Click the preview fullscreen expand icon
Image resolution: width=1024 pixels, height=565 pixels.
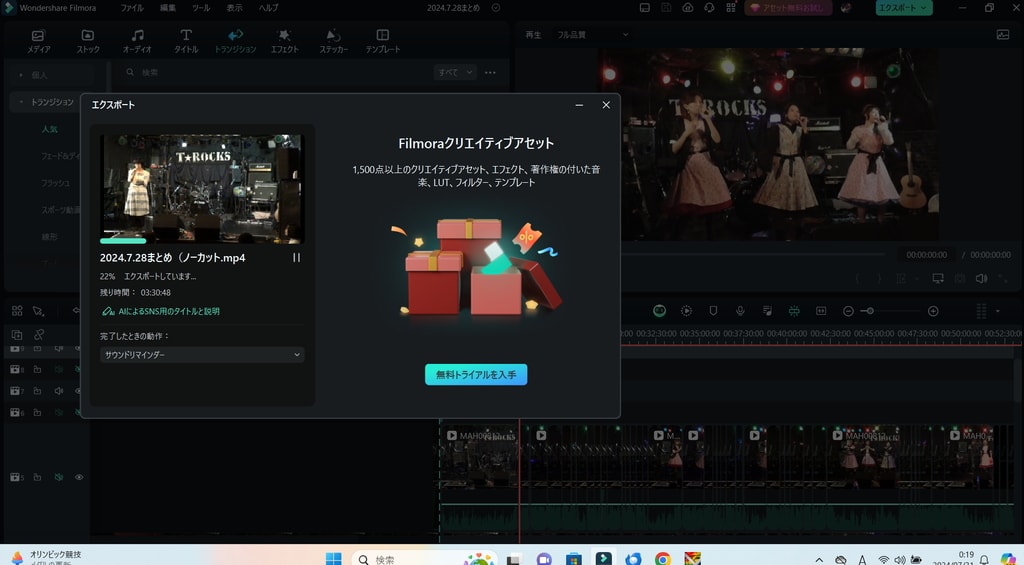pyautogui.click(x=1002, y=278)
